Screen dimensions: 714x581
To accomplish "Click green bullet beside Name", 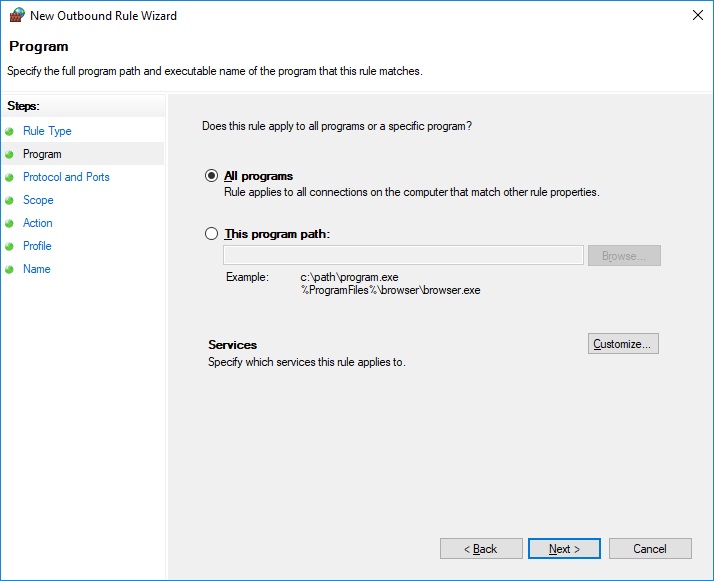I will pos(9,270).
